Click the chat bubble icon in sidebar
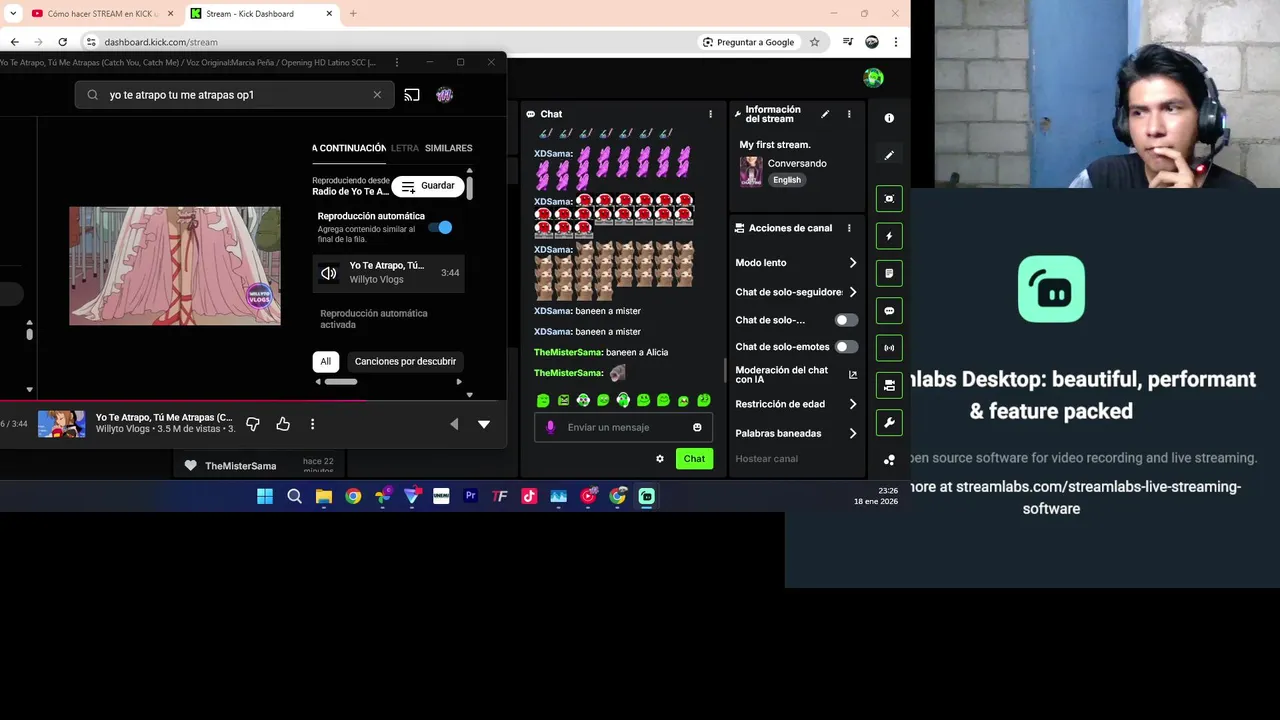 [x=889, y=311]
